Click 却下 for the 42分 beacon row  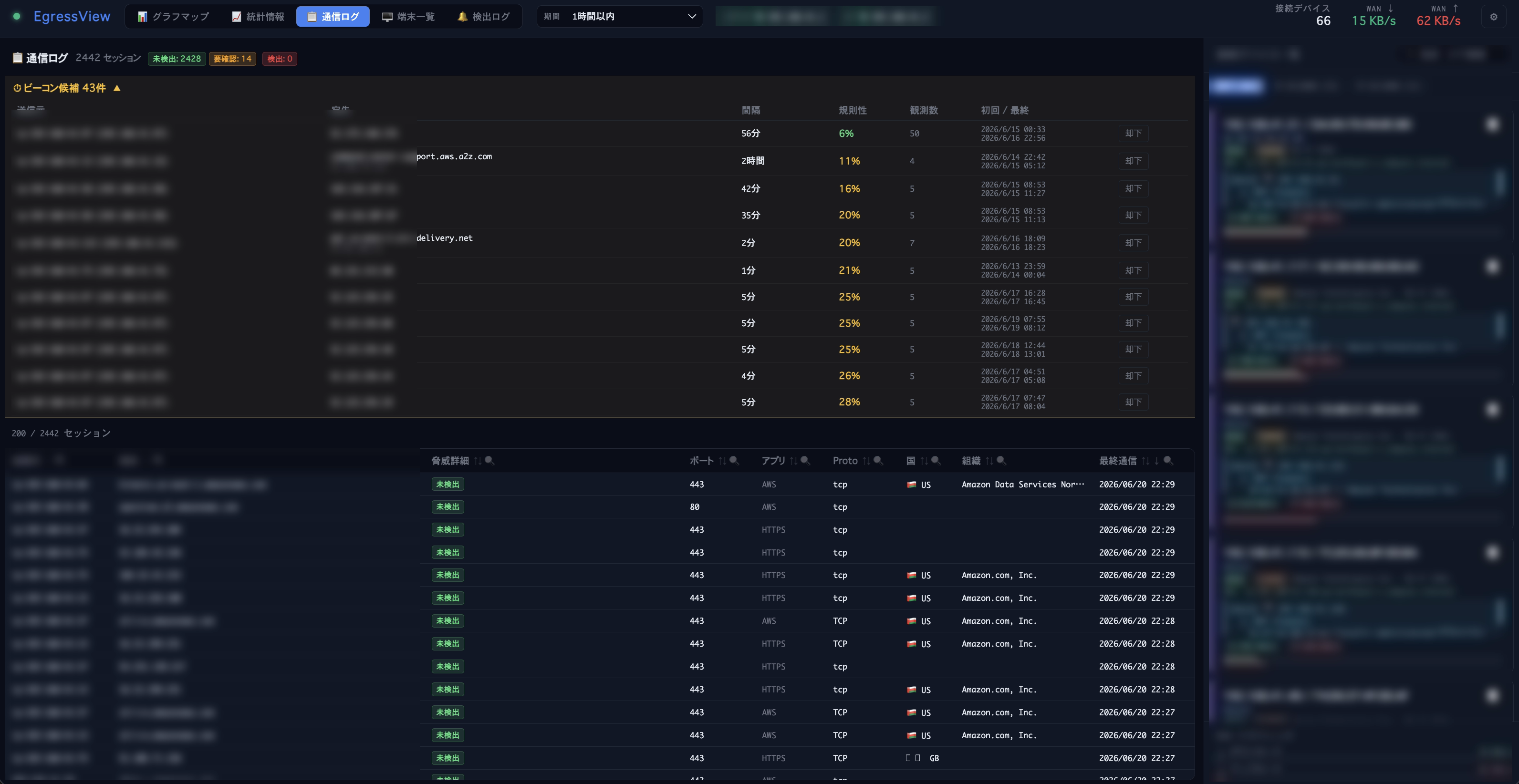[1134, 189]
